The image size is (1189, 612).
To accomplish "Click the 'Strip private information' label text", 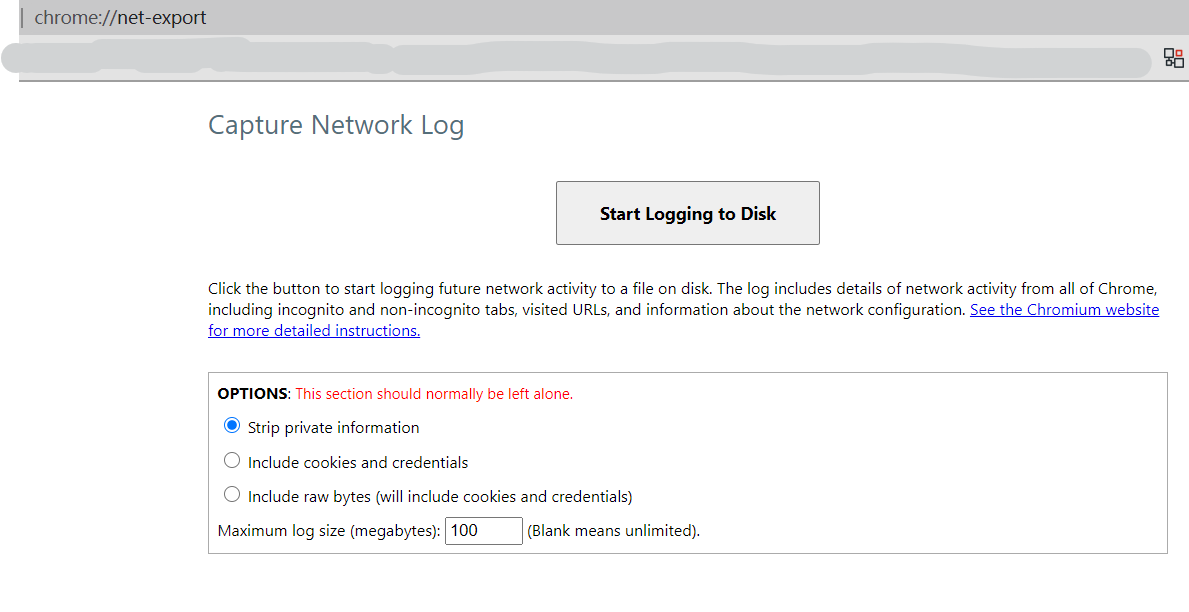I will (334, 428).
